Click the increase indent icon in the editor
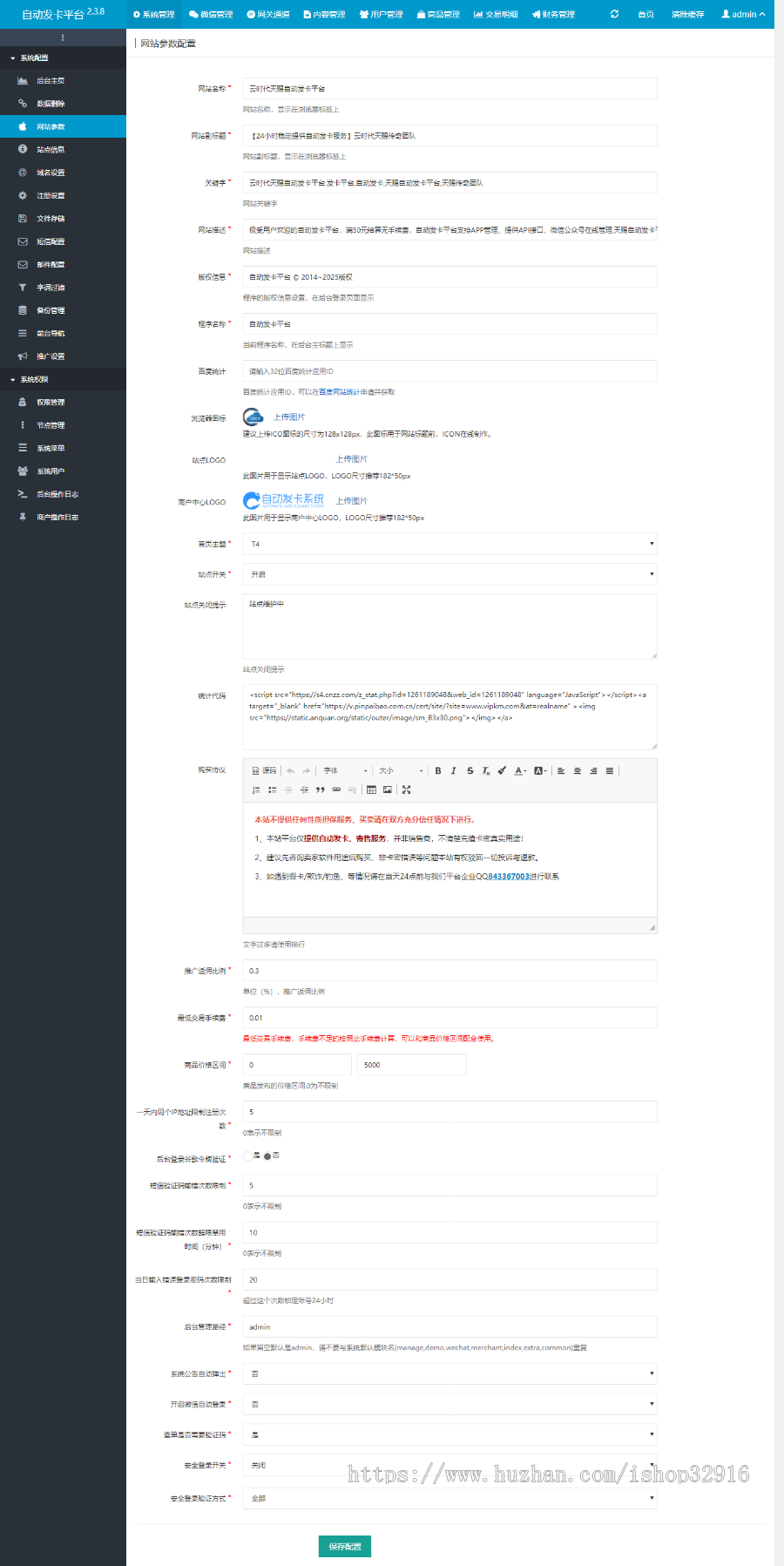Image resolution: width=784 pixels, height=1566 pixels. (304, 790)
